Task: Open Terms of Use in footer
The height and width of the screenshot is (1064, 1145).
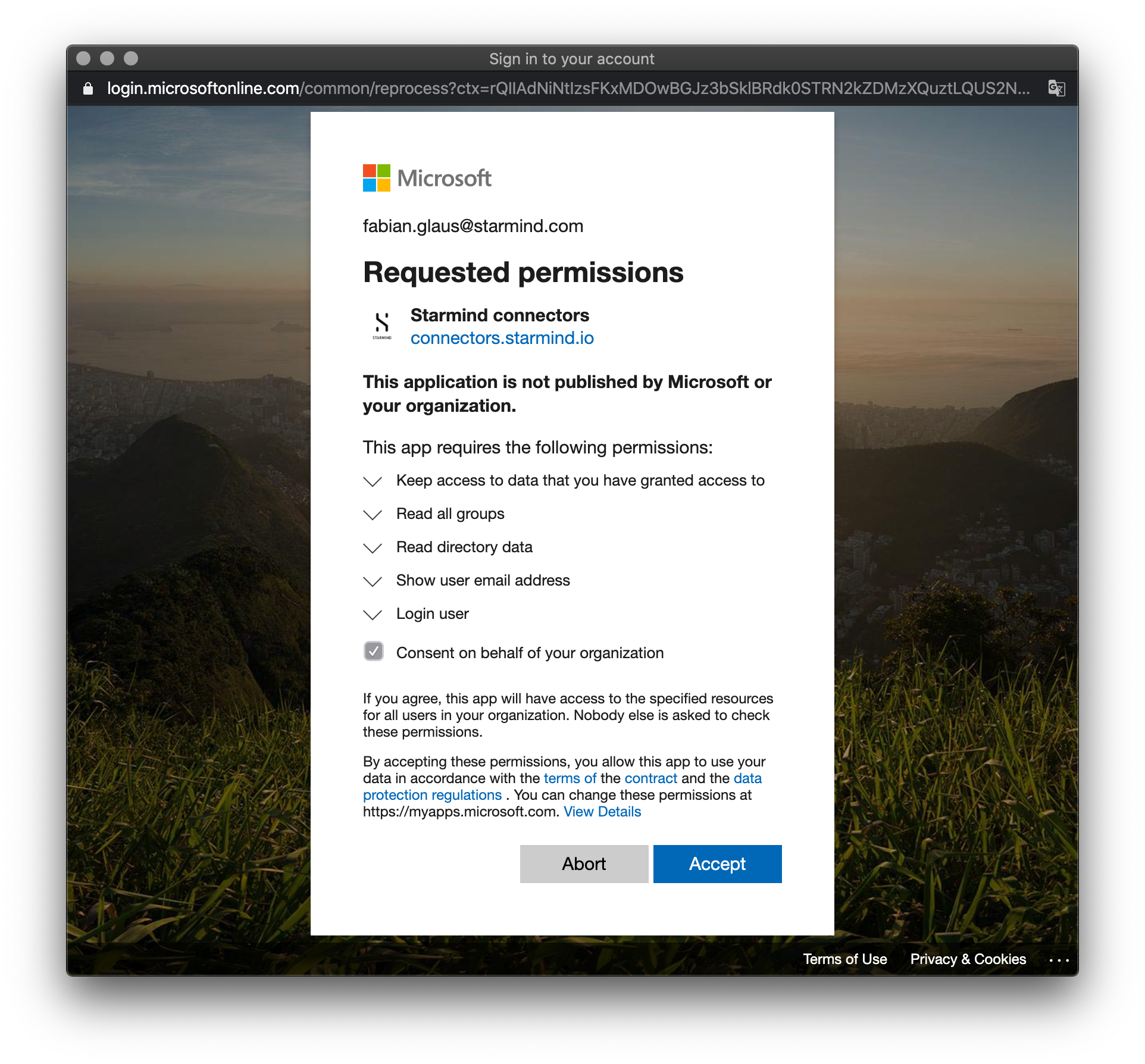Action: coord(844,959)
